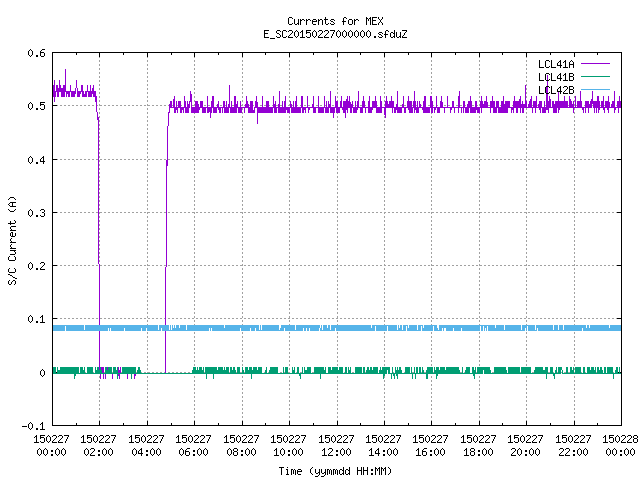Click the 150227 14:00 time tick label
The width and height of the screenshot is (640, 480).
click(383, 446)
